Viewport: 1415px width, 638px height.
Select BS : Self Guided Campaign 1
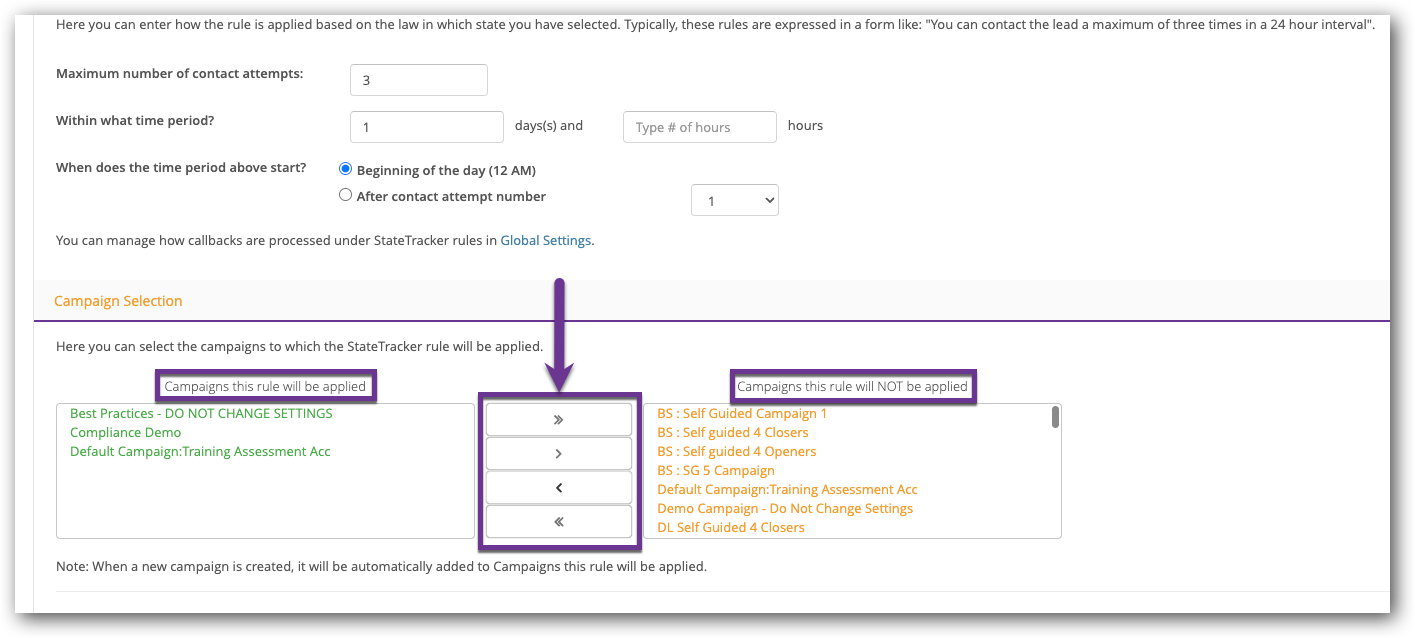pyautogui.click(x=742, y=413)
